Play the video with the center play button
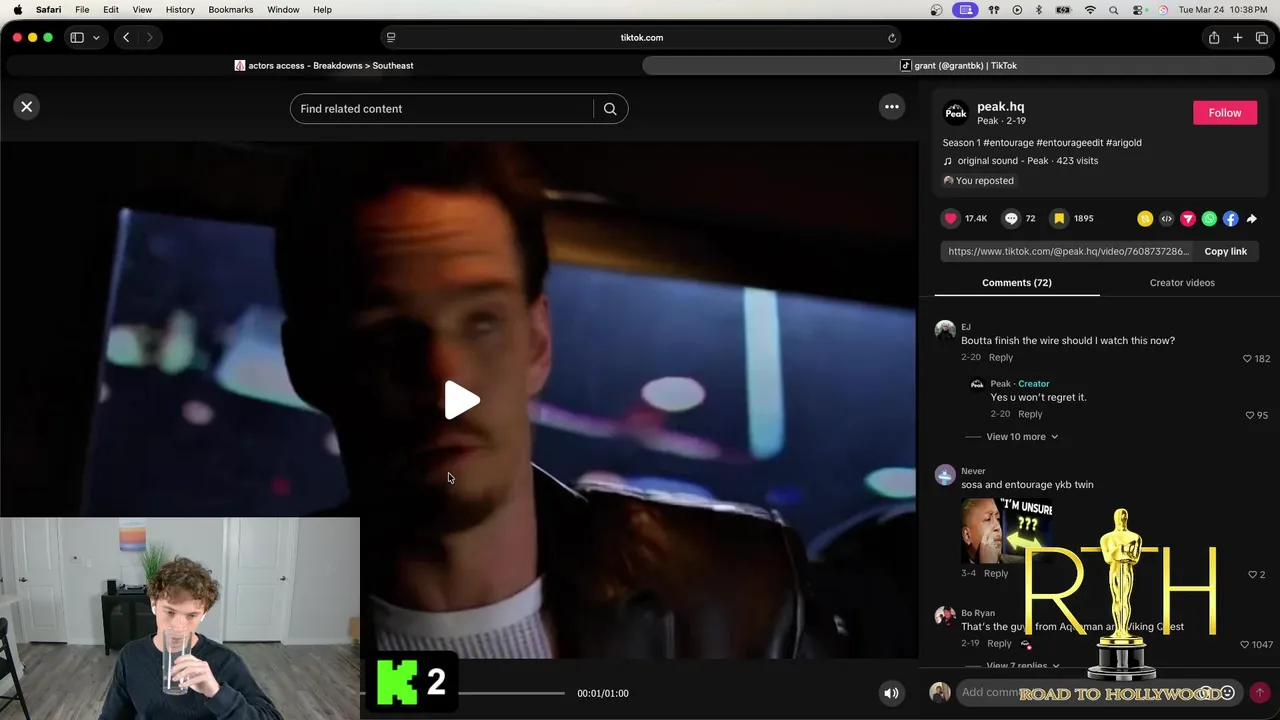1280x720 pixels. (x=461, y=400)
